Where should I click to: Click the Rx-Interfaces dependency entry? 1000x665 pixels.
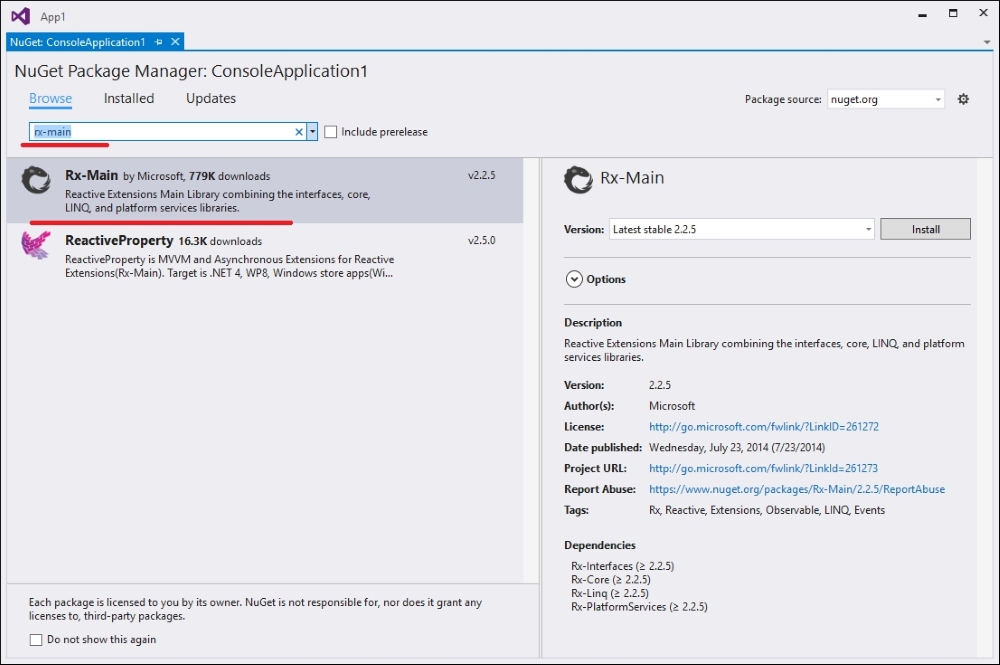tap(622, 566)
